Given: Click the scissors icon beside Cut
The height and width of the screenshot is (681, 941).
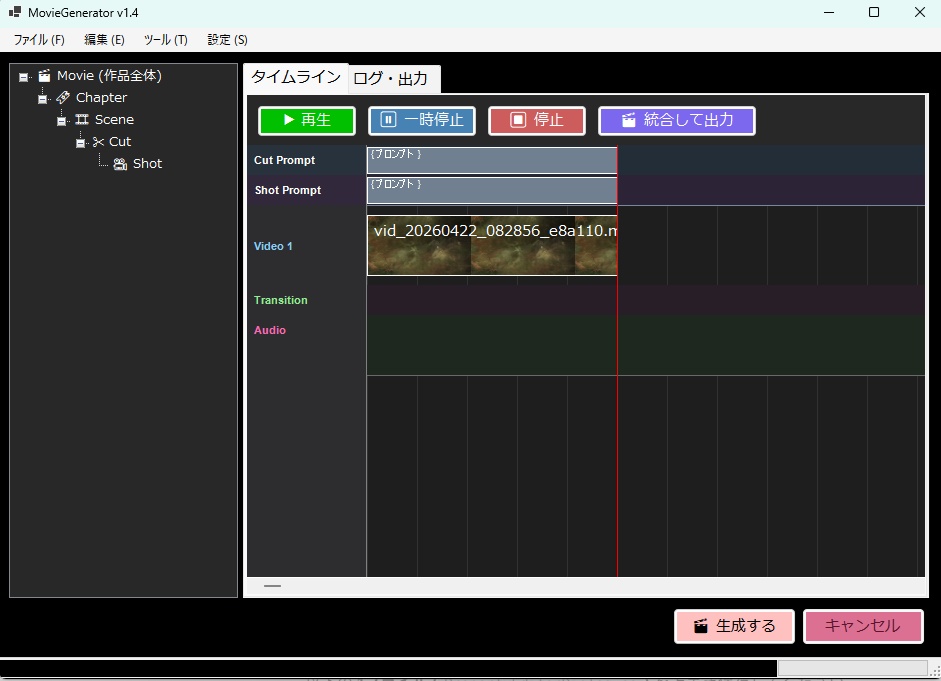Looking at the screenshot, I should pyautogui.click(x=97, y=141).
